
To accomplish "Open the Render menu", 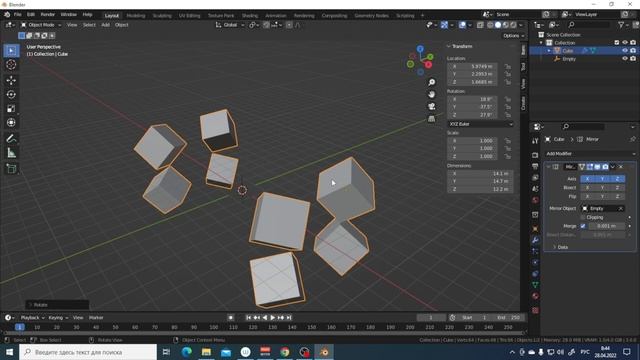I will pos(47,15).
